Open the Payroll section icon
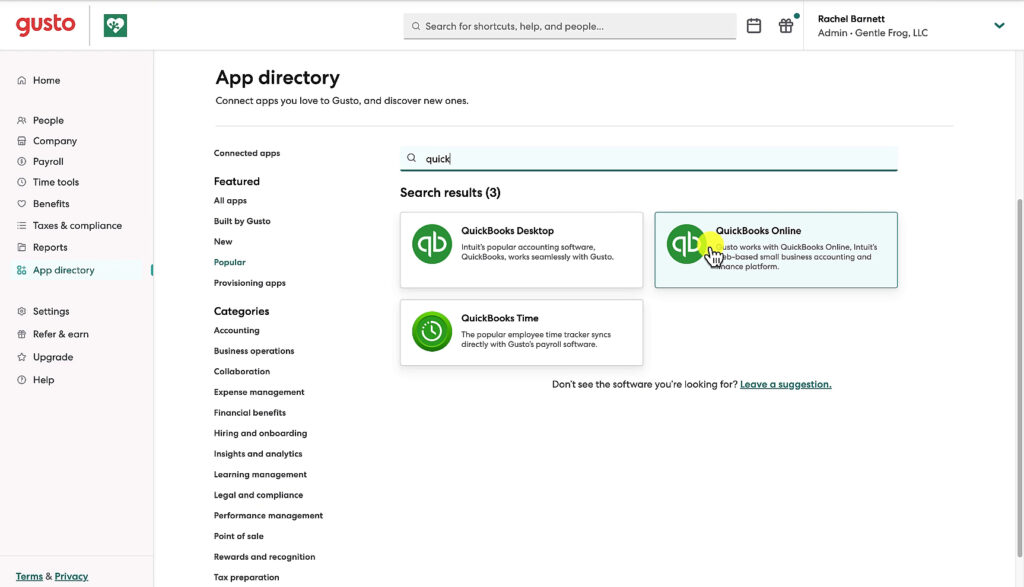Screen dimensions: 1024x587 [20, 161]
